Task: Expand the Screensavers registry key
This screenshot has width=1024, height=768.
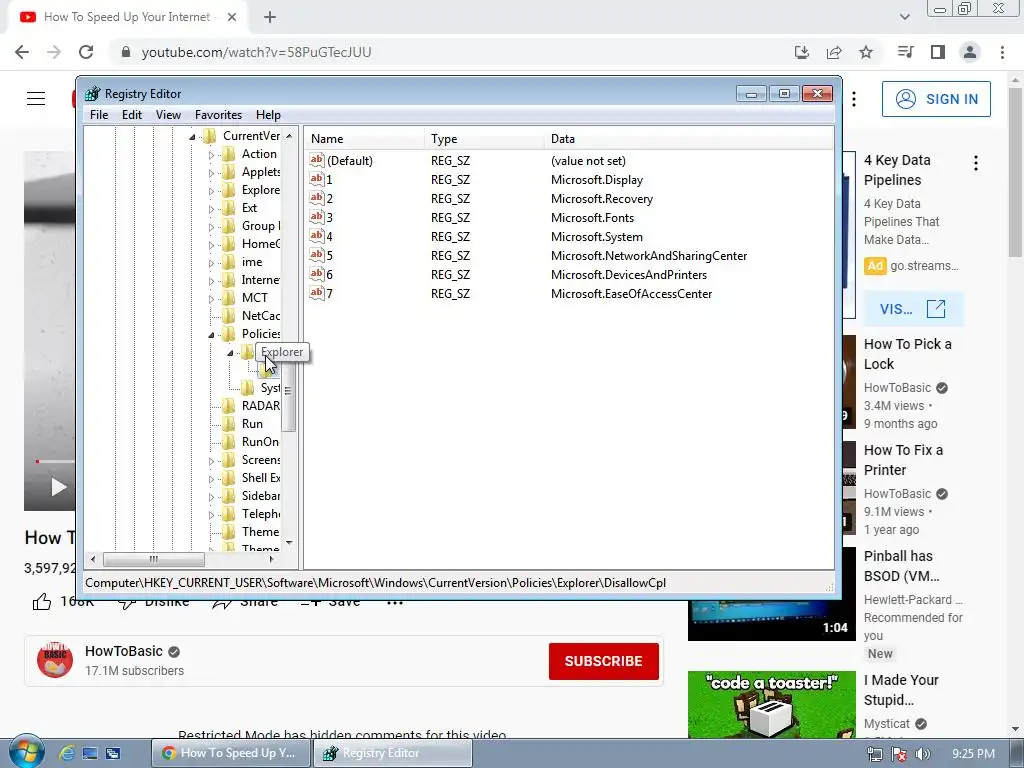Action: [211, 461]
